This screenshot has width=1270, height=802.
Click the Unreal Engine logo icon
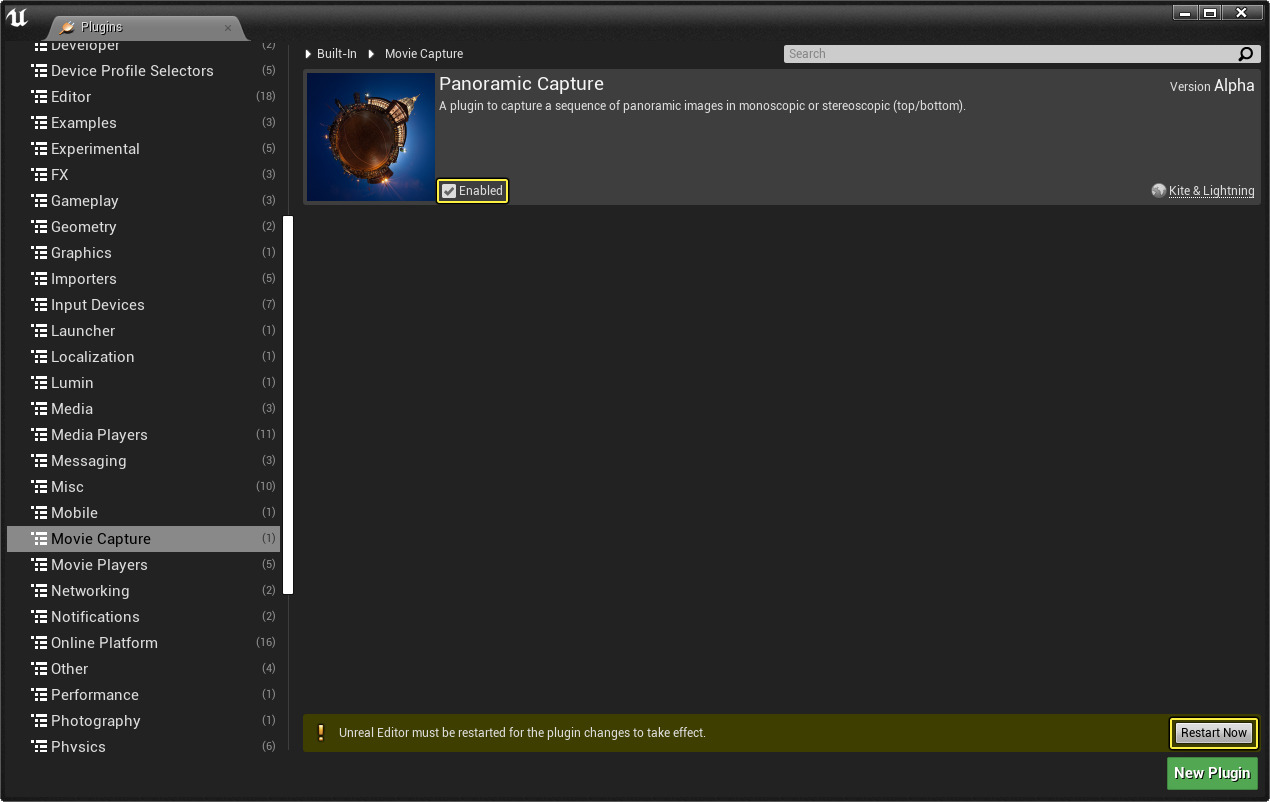click(x=17, y=17)
